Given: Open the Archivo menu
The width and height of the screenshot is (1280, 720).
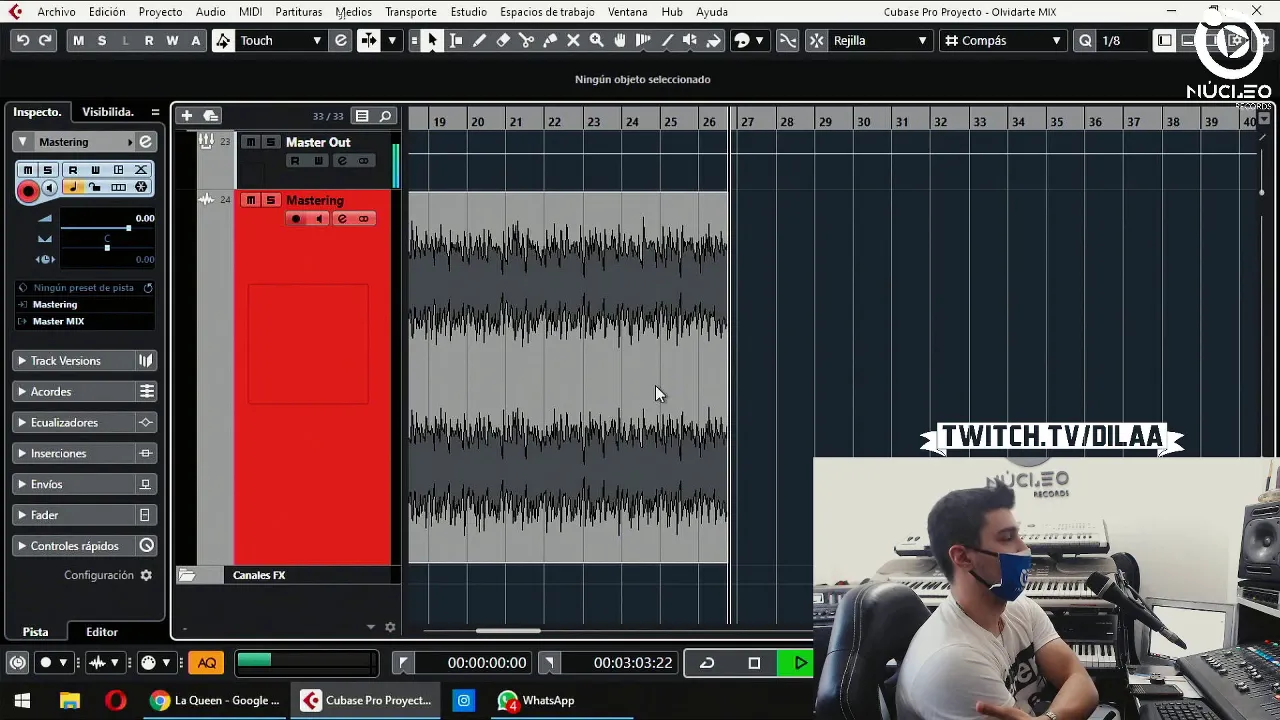Looking at the screenshot, I should 56,12.
